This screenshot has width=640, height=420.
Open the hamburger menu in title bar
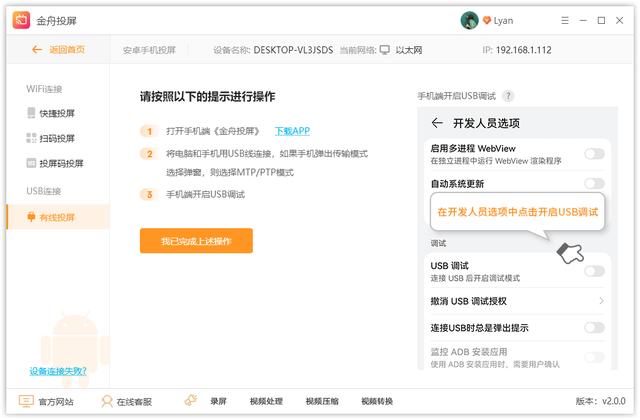tap(565, 20)
